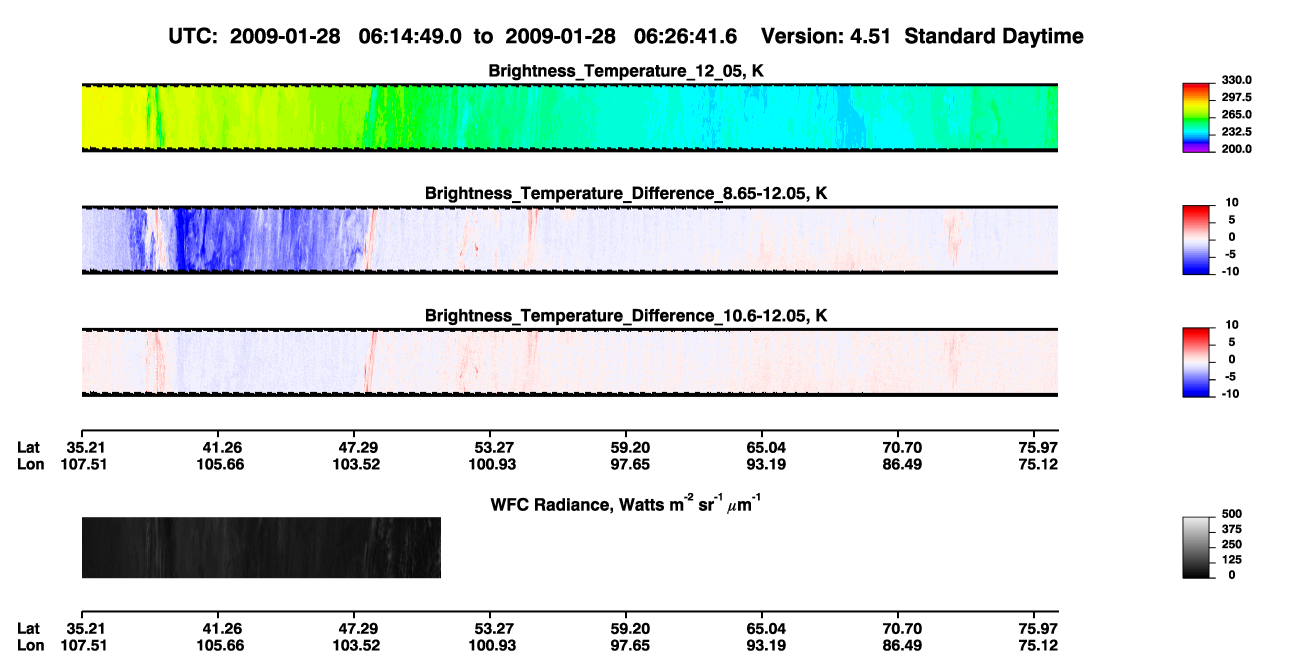The width and height of the screenshot is (1300, 667).
Task: Click the 'Brightness_Temperature_Difference_10.6-12.05, K' title
Action: 626,316
